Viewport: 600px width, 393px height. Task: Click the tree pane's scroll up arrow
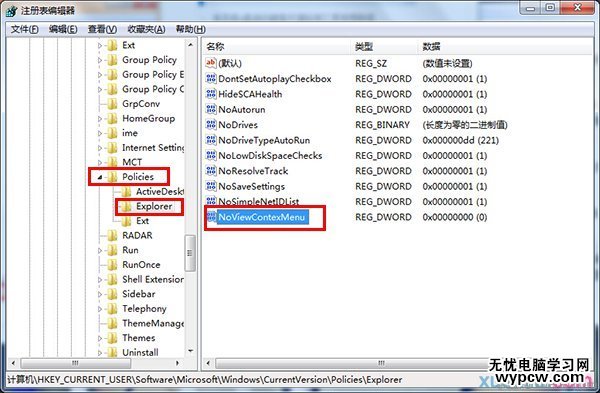(x=191, y=45)
